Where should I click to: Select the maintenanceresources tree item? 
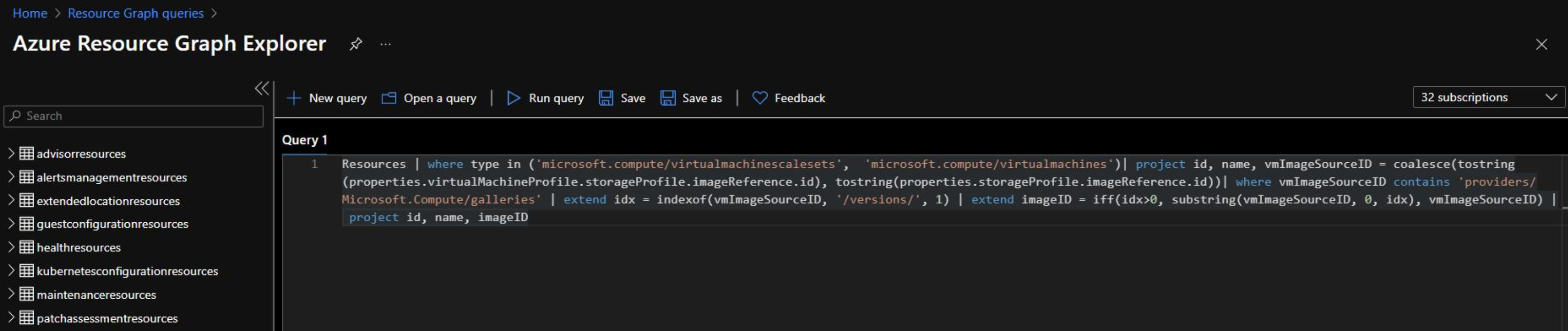click(x=96, y=294)
